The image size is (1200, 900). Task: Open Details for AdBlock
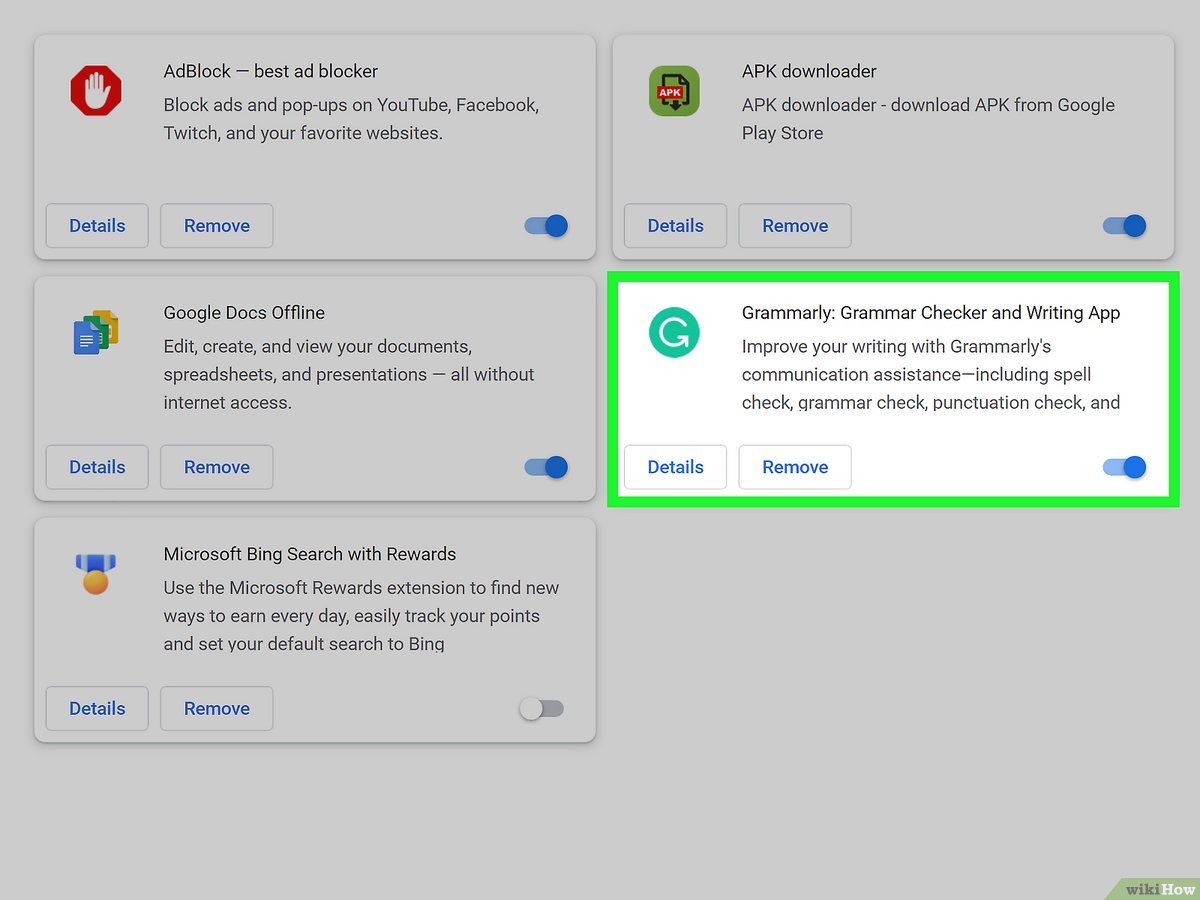pyautogui.click(x=97, y=226)
